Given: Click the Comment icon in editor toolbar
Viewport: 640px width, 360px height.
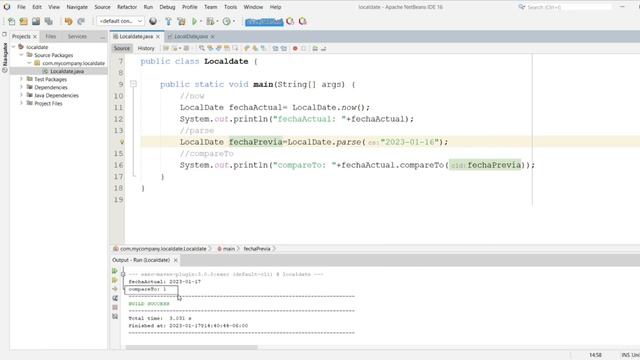Looking at the screenshot, I should 315,48.
